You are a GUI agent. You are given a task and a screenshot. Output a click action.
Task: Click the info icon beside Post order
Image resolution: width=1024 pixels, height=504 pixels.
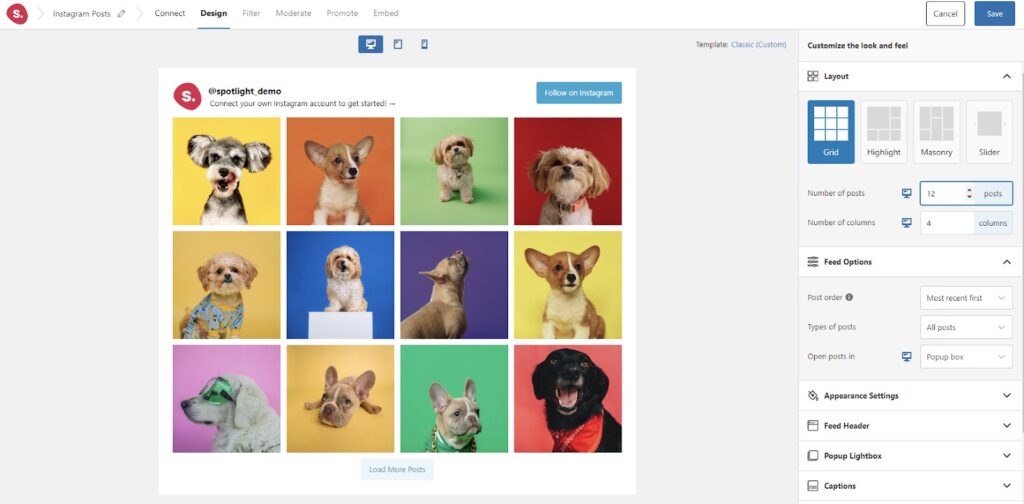(x=849, y=297)
